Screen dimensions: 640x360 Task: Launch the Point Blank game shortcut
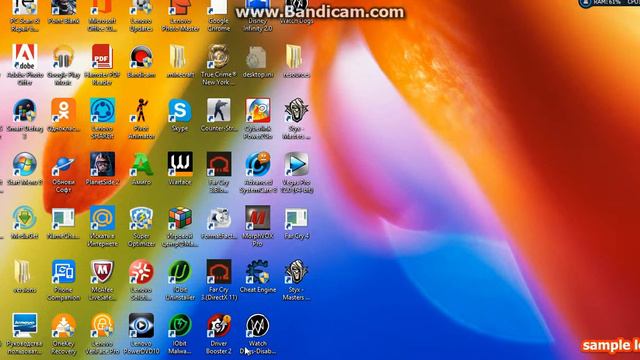(x=63, y=13)
